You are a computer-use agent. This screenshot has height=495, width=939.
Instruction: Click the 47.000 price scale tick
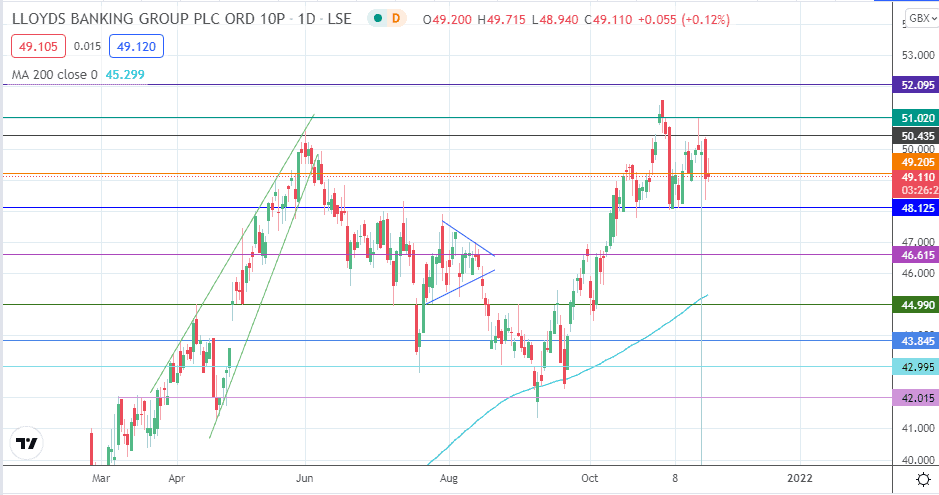pos(917,242)
